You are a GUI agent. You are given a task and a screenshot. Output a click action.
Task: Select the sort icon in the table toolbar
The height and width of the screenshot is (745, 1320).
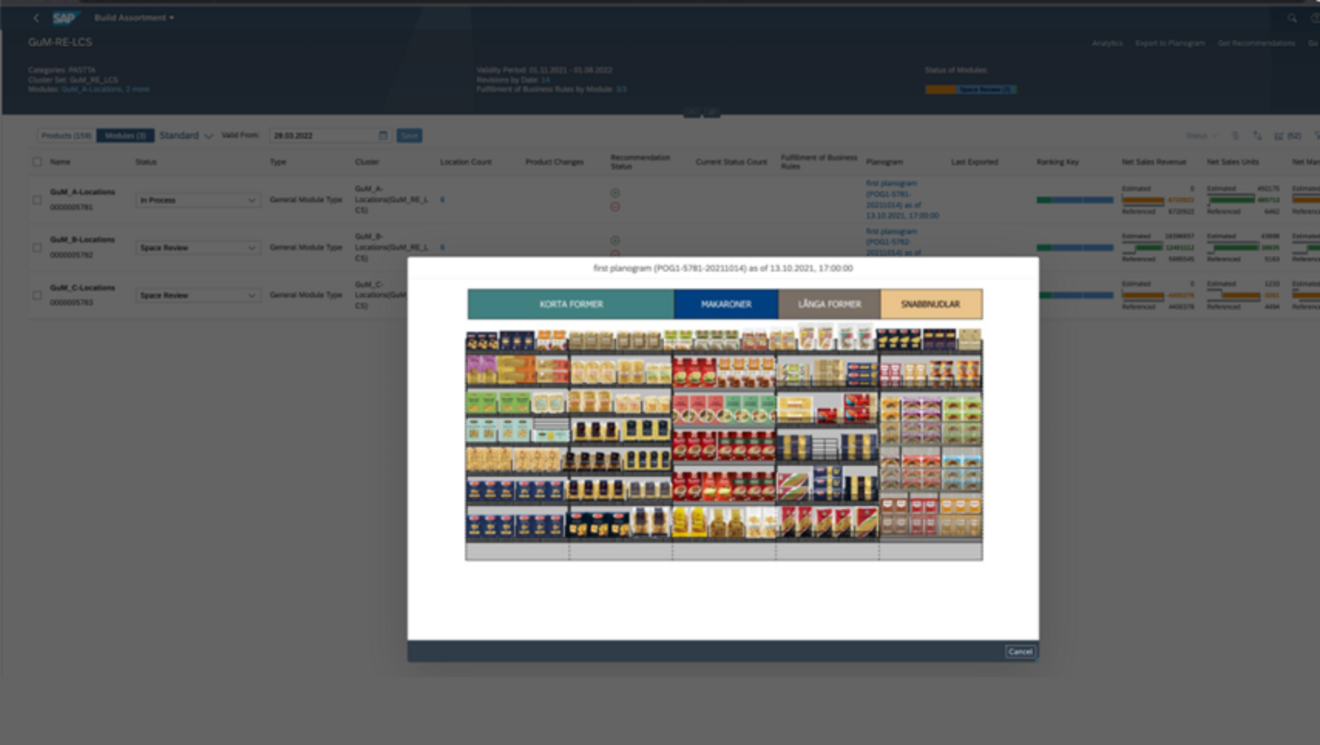coord(1256,136)
